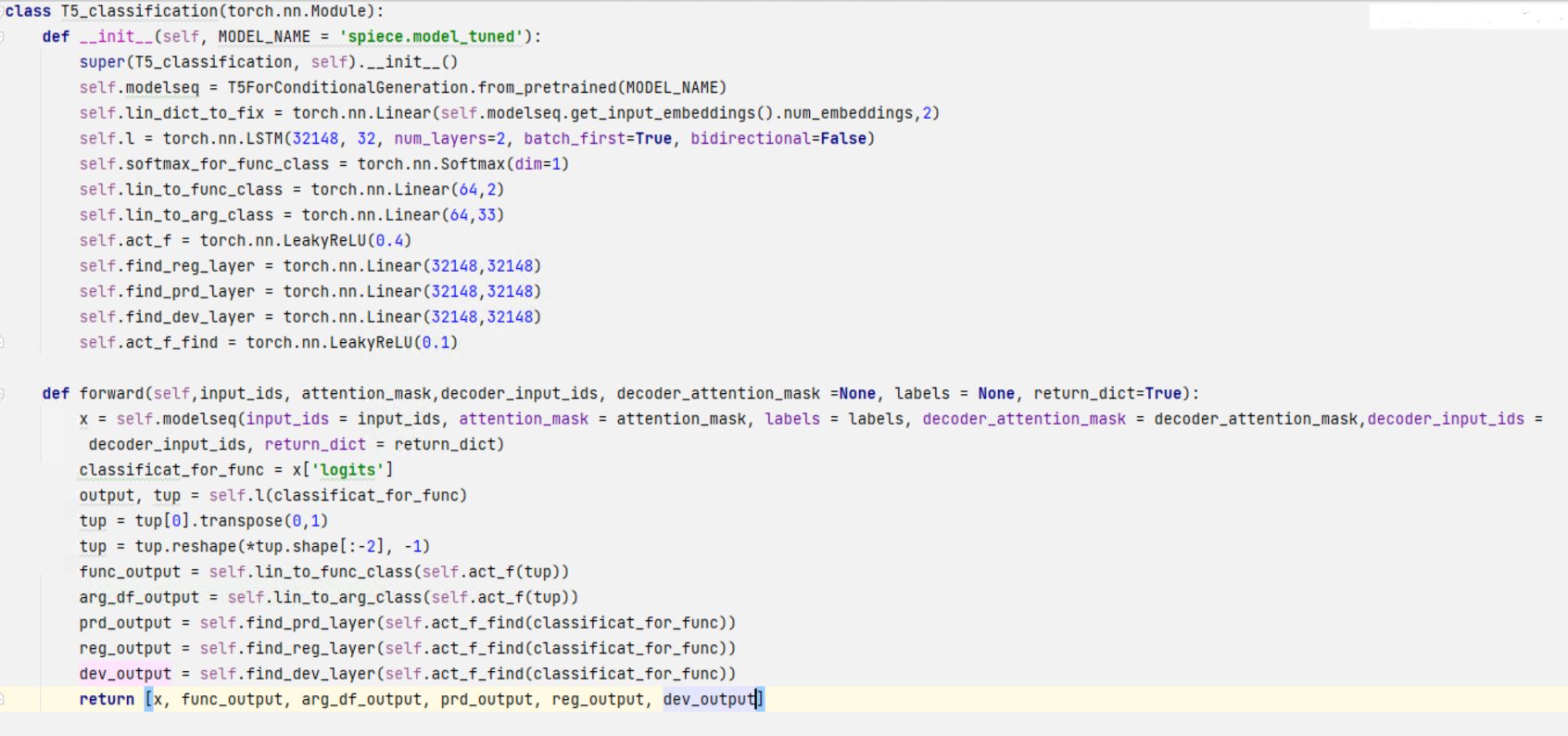Screen dimensions: 1568x736
Task: Click the LeakyReLU(0.1) number
Action: (436, 343)
